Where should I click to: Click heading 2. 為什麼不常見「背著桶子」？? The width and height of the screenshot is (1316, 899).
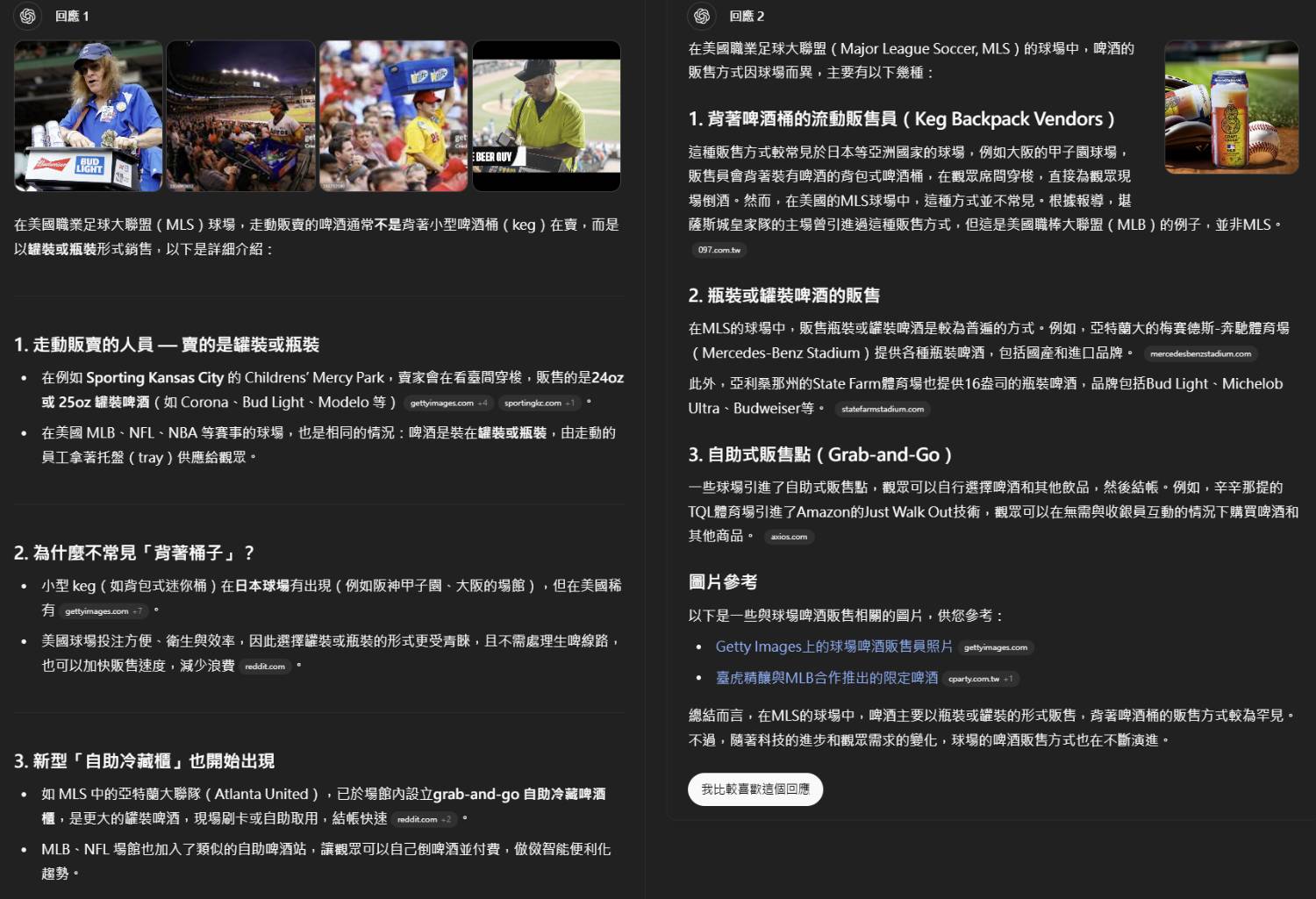tap(135, 553)
